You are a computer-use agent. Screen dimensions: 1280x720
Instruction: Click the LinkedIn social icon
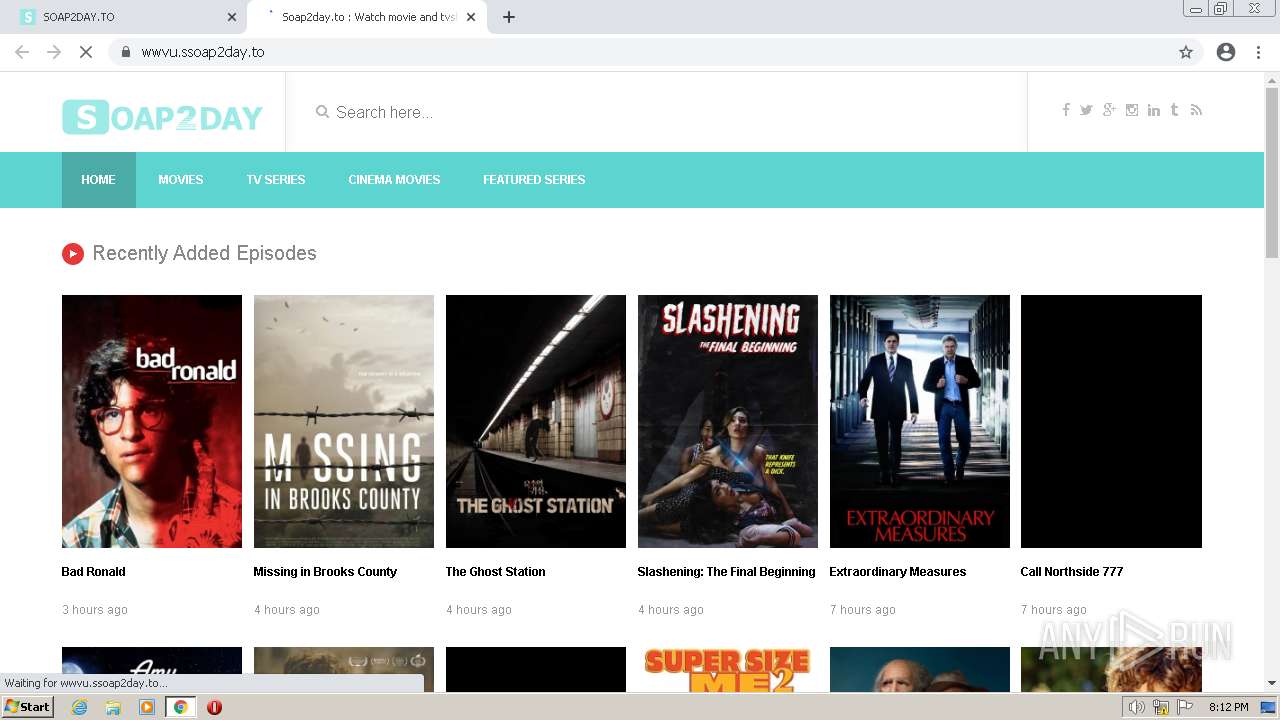[x=1154, y=110]
